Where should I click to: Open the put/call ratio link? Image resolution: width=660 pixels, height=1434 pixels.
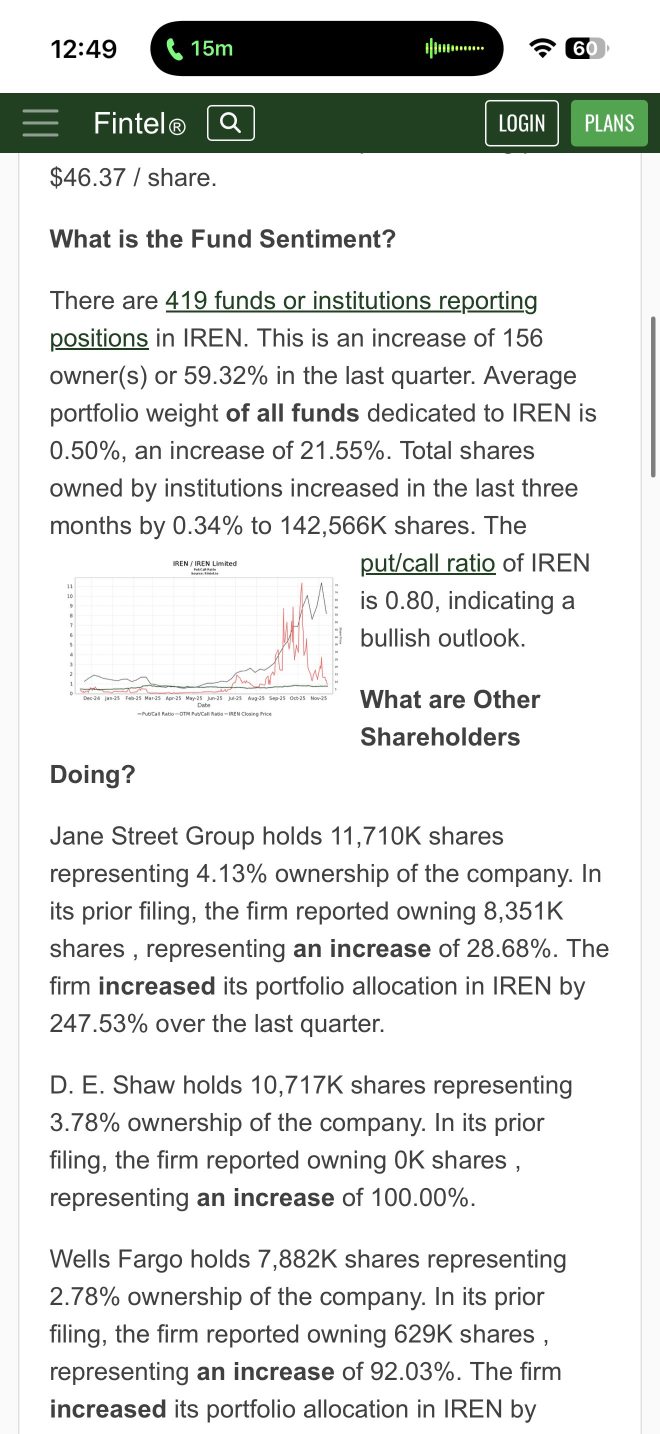click(x=427, y=563)
